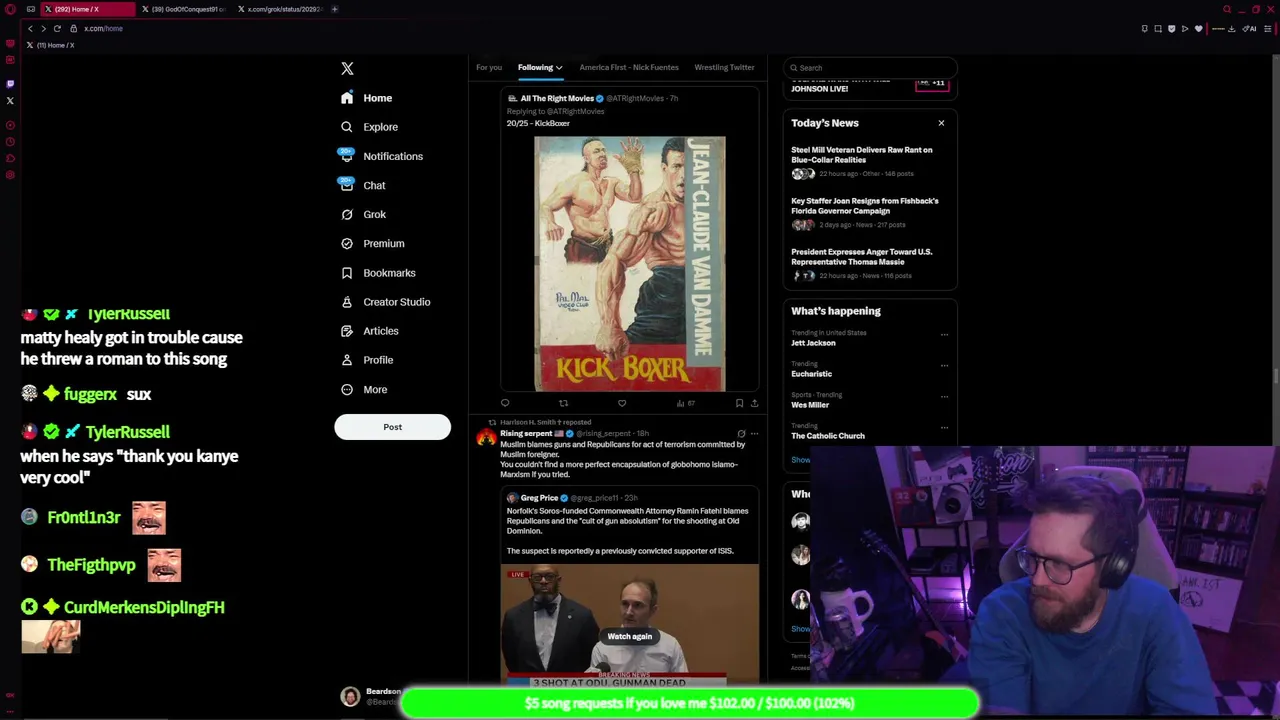This screenshot has height=720, width=1280.
Task: Go to Profile page
Action: 366,359
